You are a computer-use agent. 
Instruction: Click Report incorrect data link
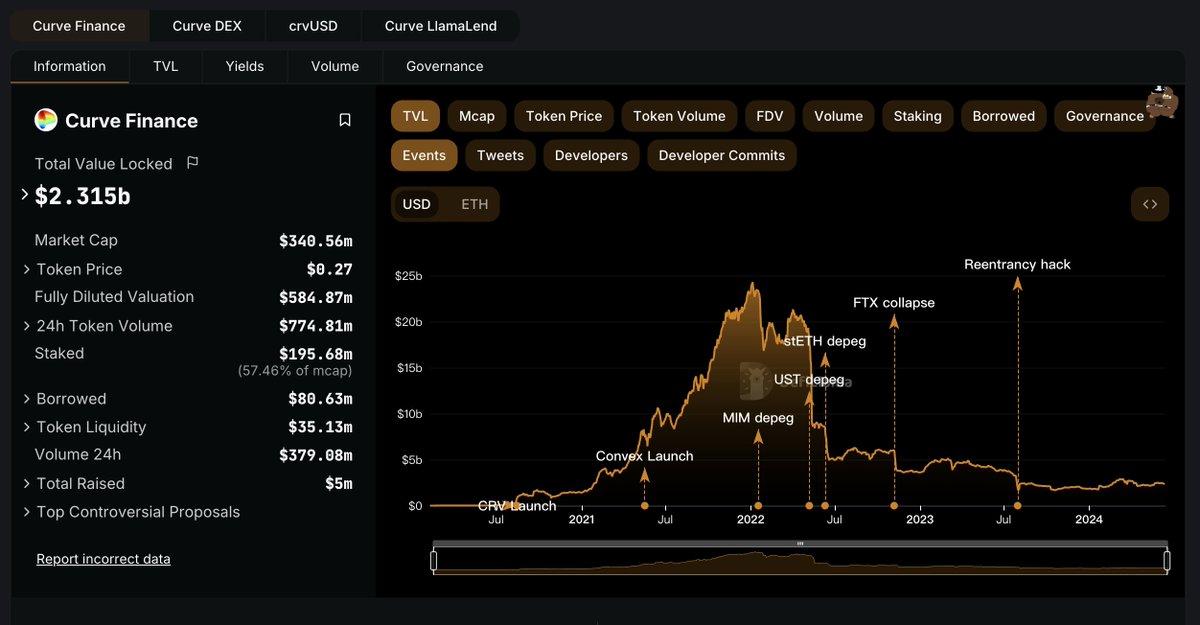[x=103, y=559]
